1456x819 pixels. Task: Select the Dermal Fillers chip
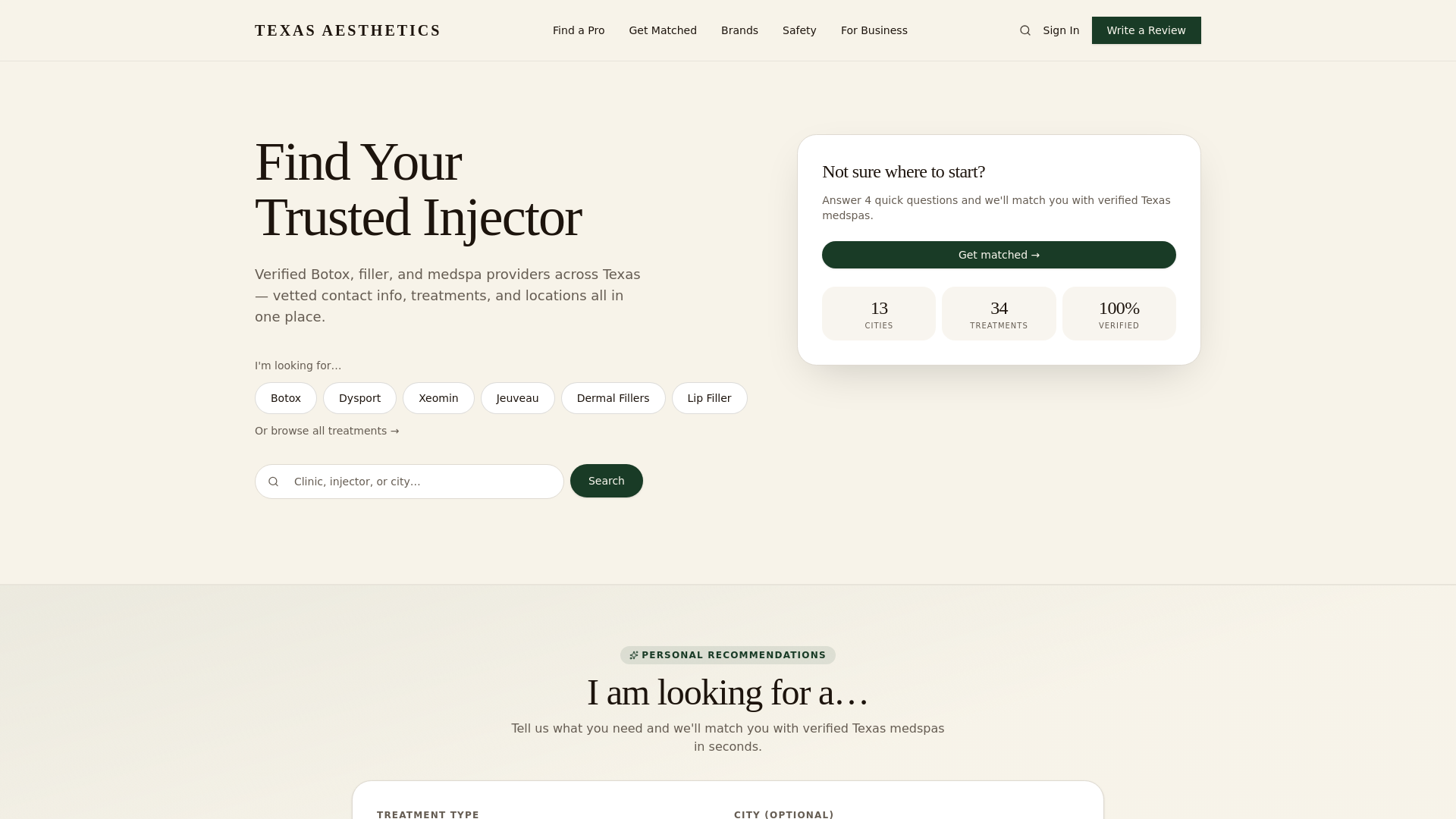(x=613, y=398)
